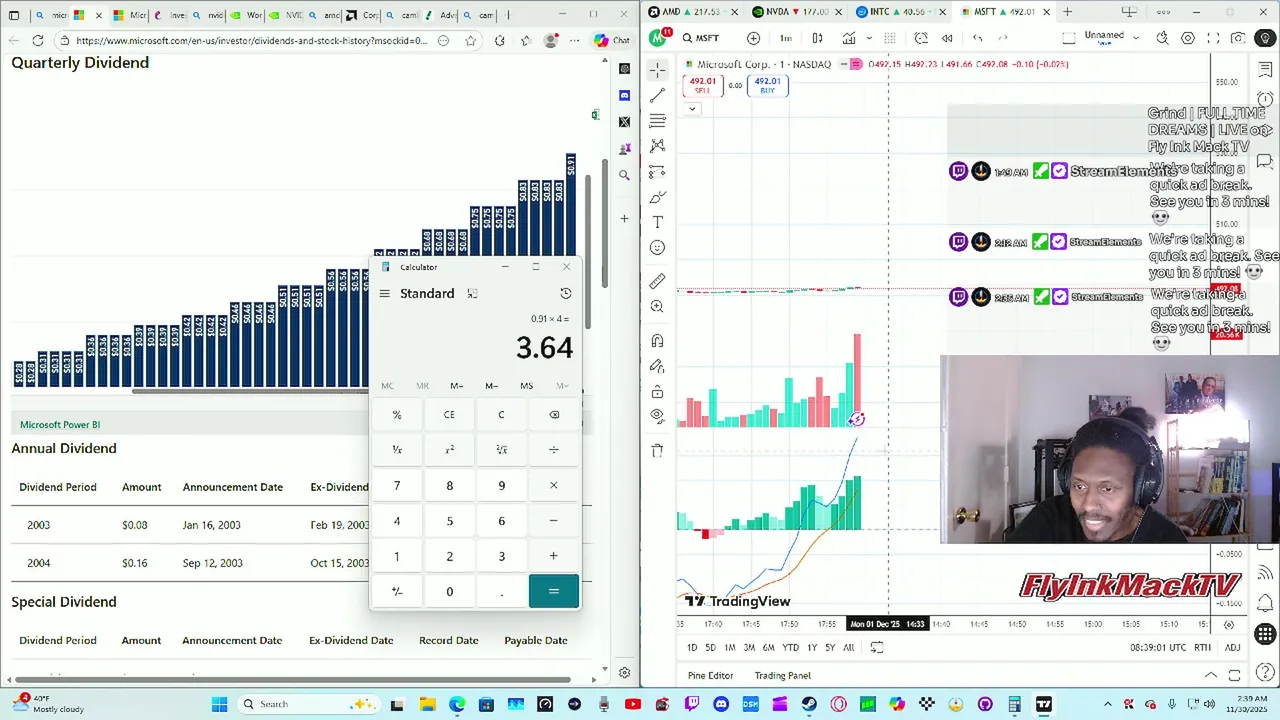Click the BUY 492.01 button
Viewport: 1280px width, 720px height.
[x=767, y=85]
